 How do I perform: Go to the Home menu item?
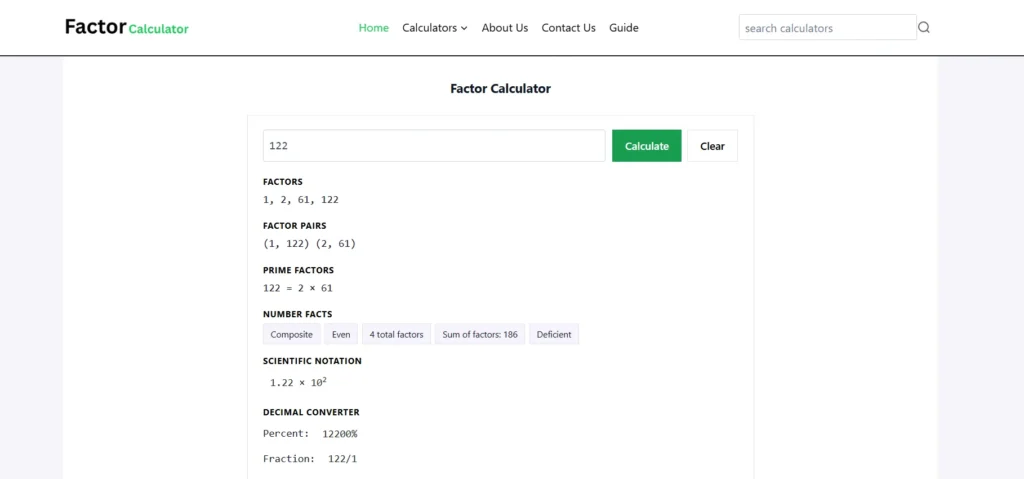[374, 28]
